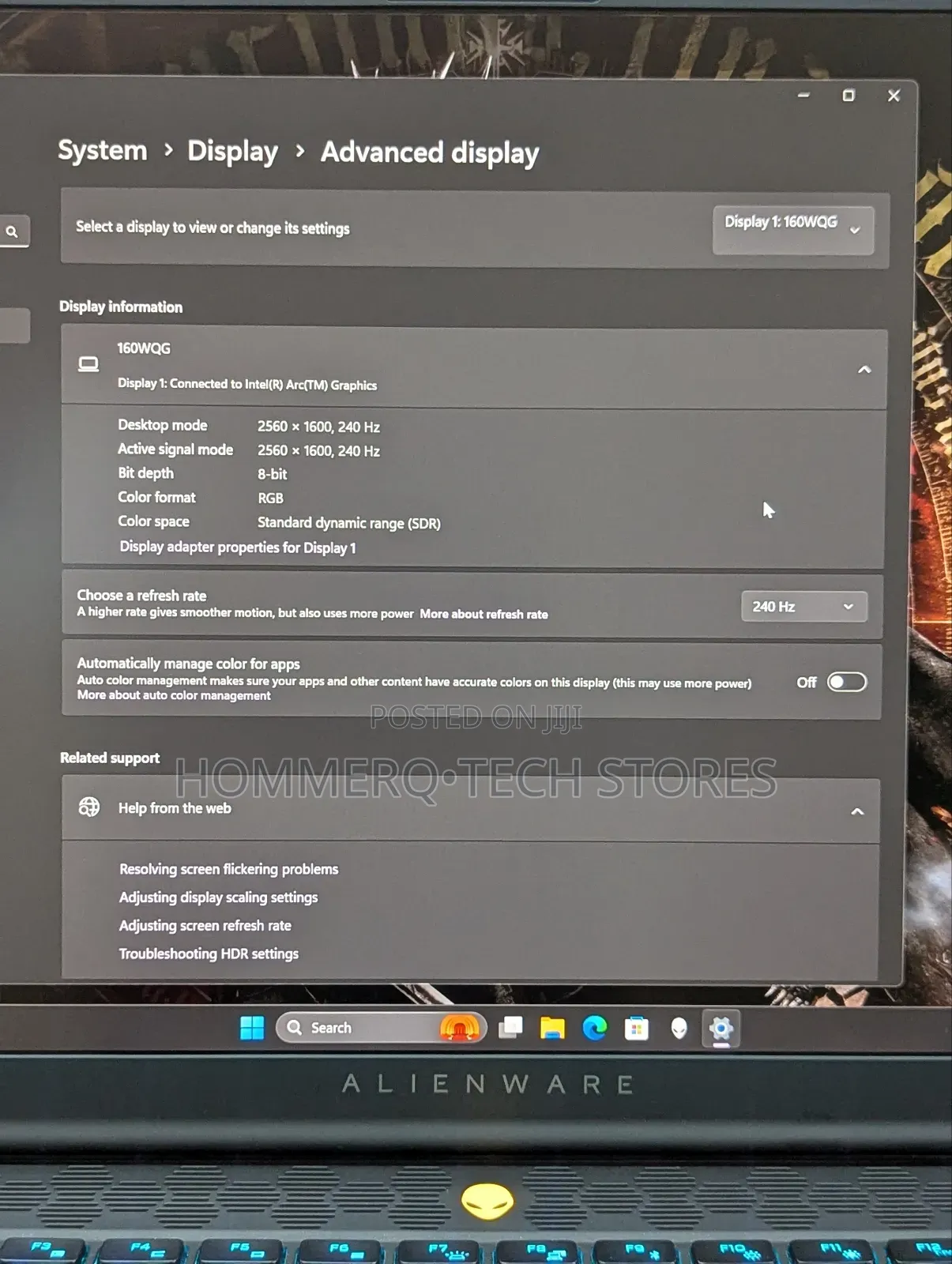The image size is (952, 1264).
Task: Go back to Display in the breadcrumb
Action: pyautogui.click(x=232, y=151)
